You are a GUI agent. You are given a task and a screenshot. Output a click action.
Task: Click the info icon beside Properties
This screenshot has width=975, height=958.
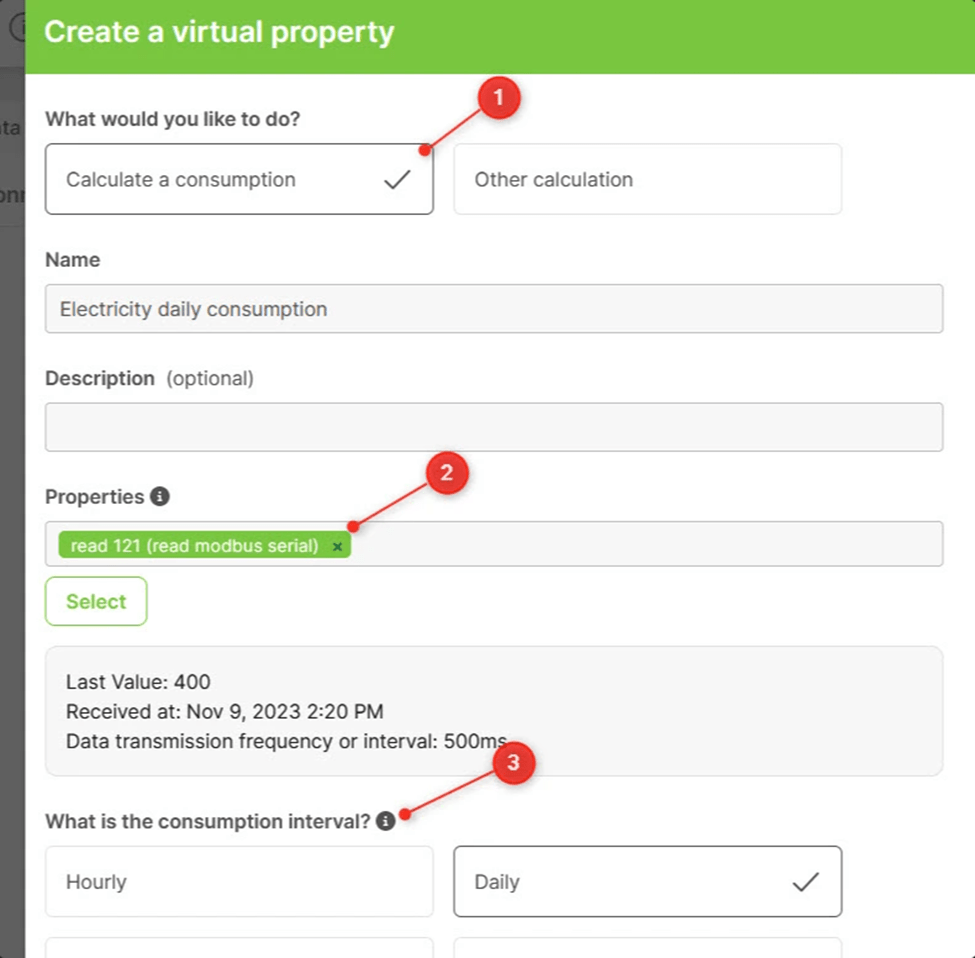point(160,496)
